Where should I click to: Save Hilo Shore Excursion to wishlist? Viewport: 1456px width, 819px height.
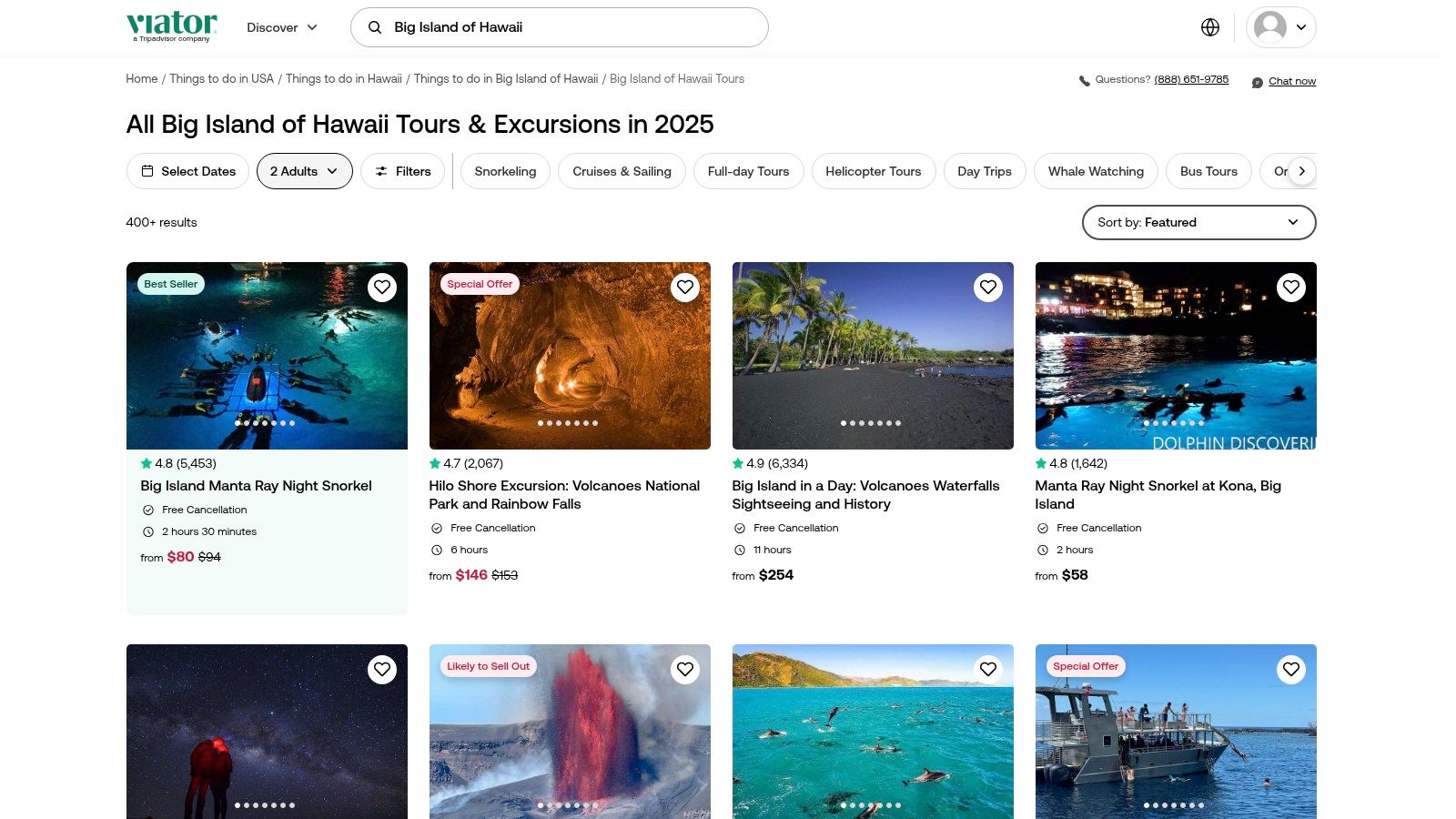pyautogui.click(x=685, y=288)
